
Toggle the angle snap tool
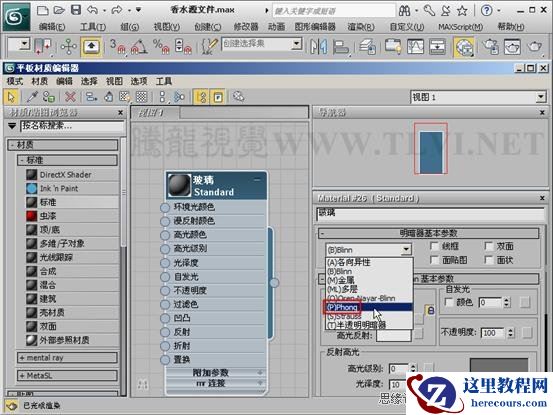[139, 47]
